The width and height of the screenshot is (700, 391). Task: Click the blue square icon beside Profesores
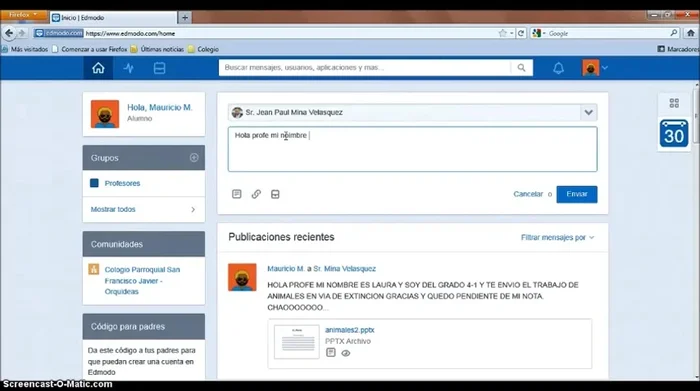94,183
